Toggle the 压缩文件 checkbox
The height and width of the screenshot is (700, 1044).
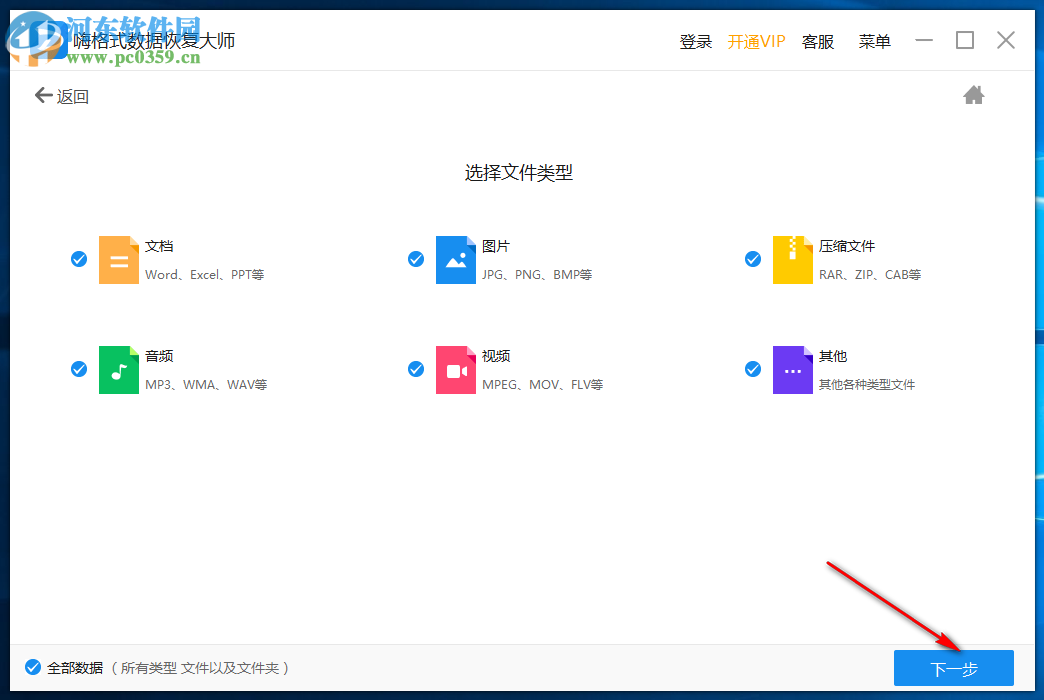point(752,258)
